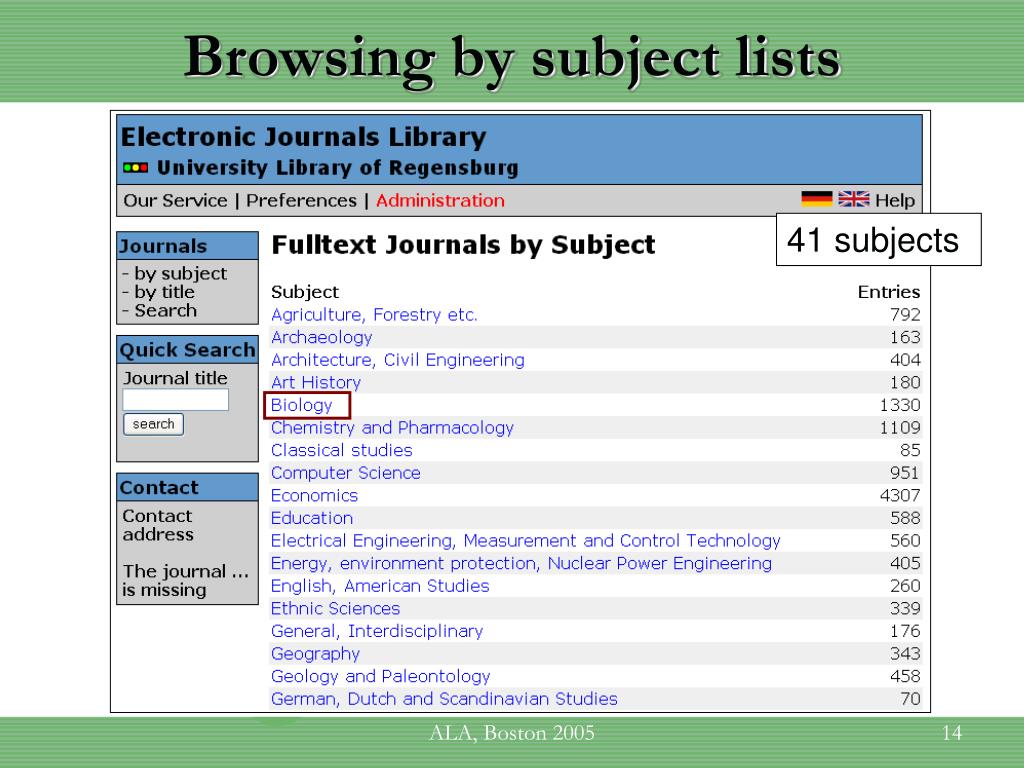This screenshot has width=1024, height=768.
Task: Click the traffic light icon by University Library
Action: point(135,168)
